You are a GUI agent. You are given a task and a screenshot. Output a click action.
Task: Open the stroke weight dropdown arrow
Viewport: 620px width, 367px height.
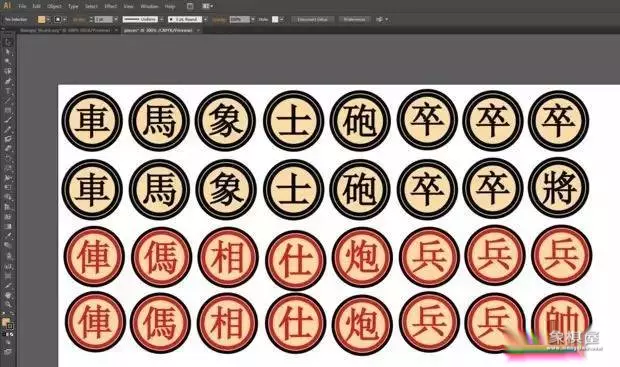click(116, 19)
